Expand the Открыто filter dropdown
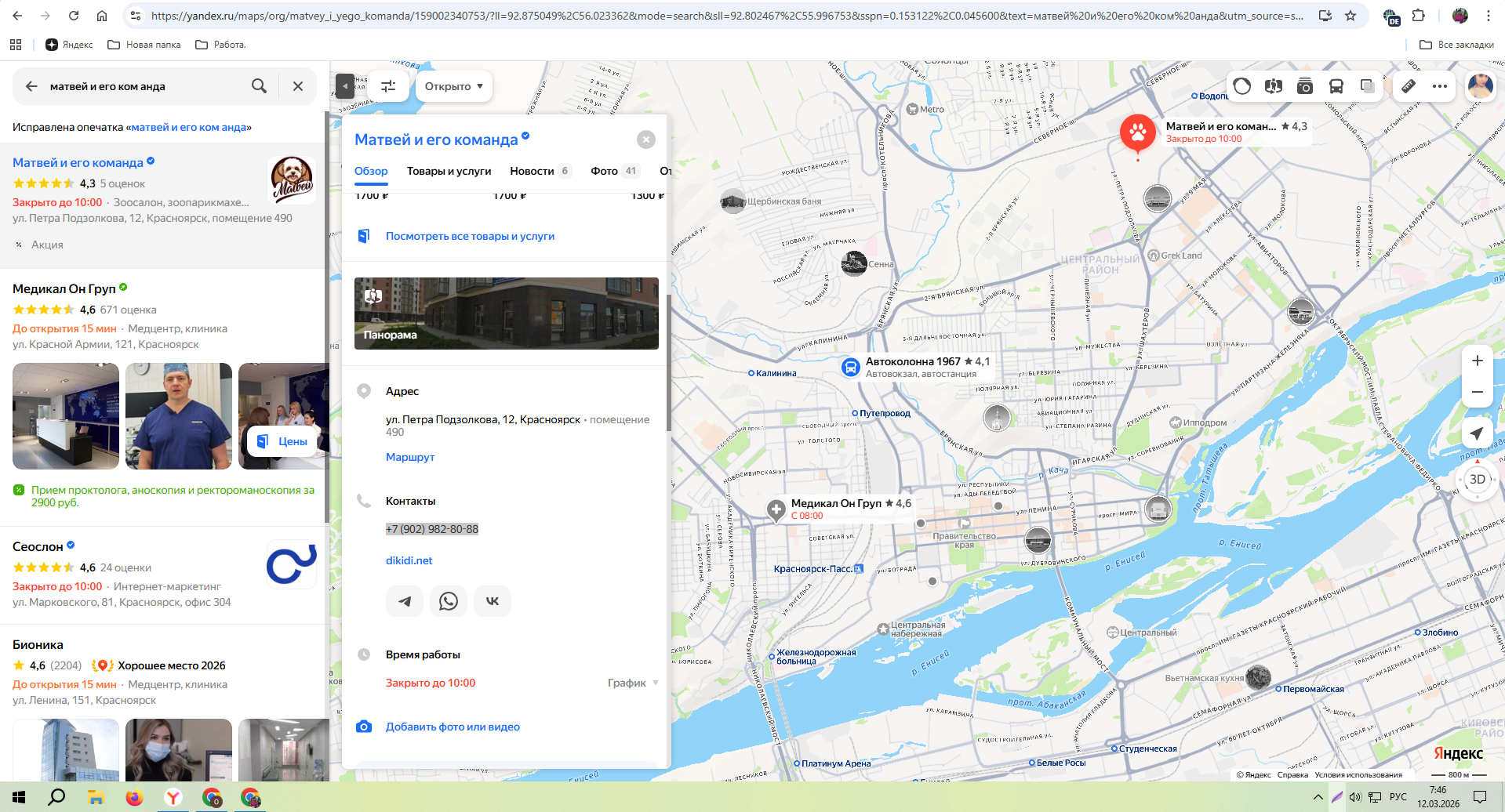Viewport: 1505px width, 812px height. (453, 86)
